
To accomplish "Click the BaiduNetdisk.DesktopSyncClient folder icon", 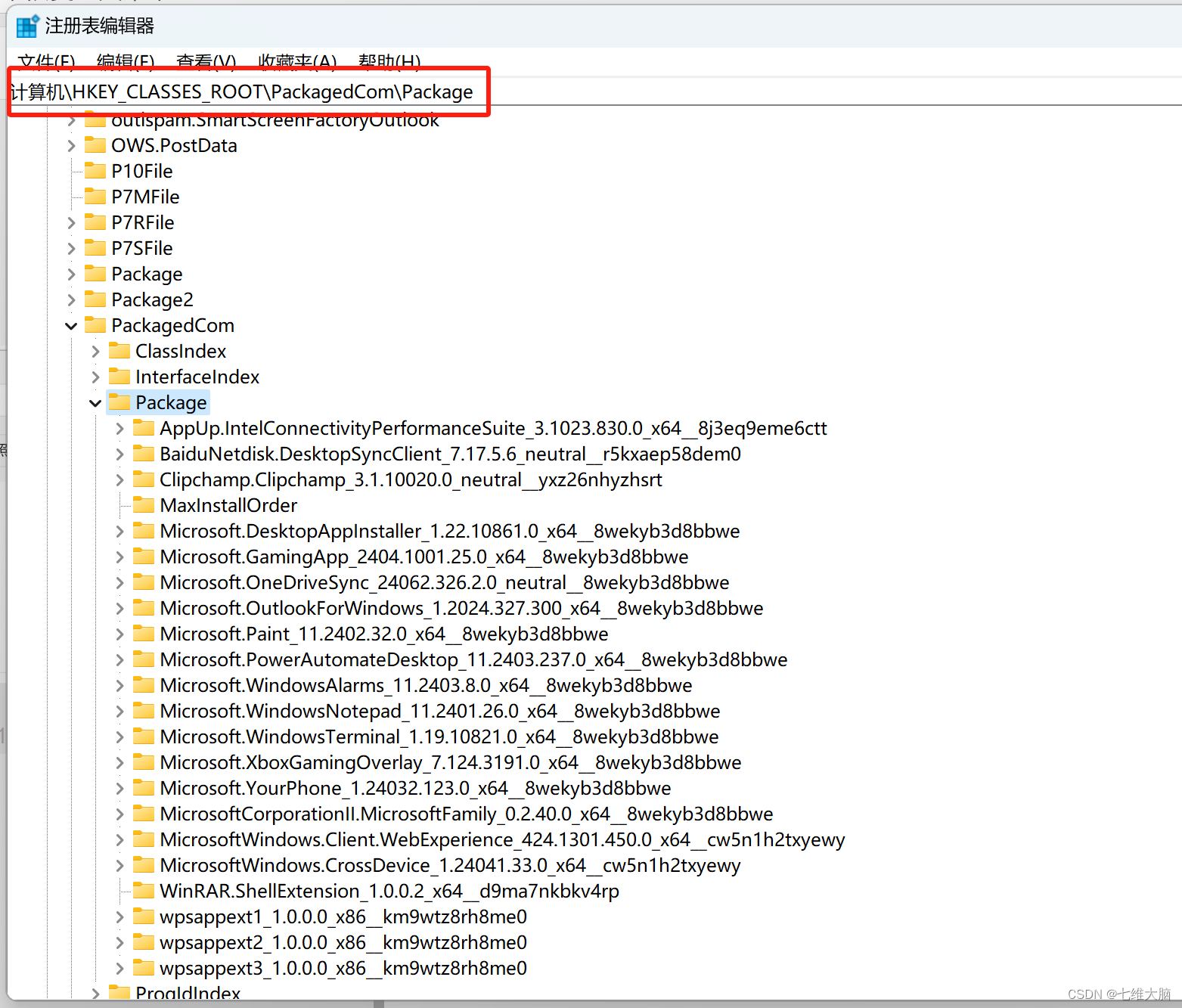I will 144,453.
